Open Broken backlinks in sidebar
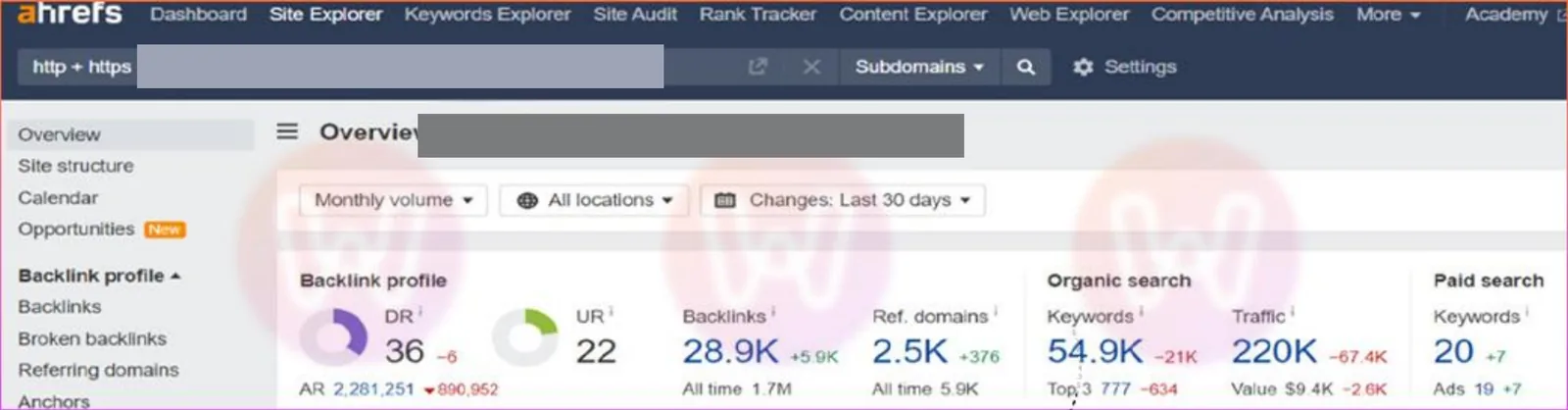1568x410 pixels. (92, 338)
